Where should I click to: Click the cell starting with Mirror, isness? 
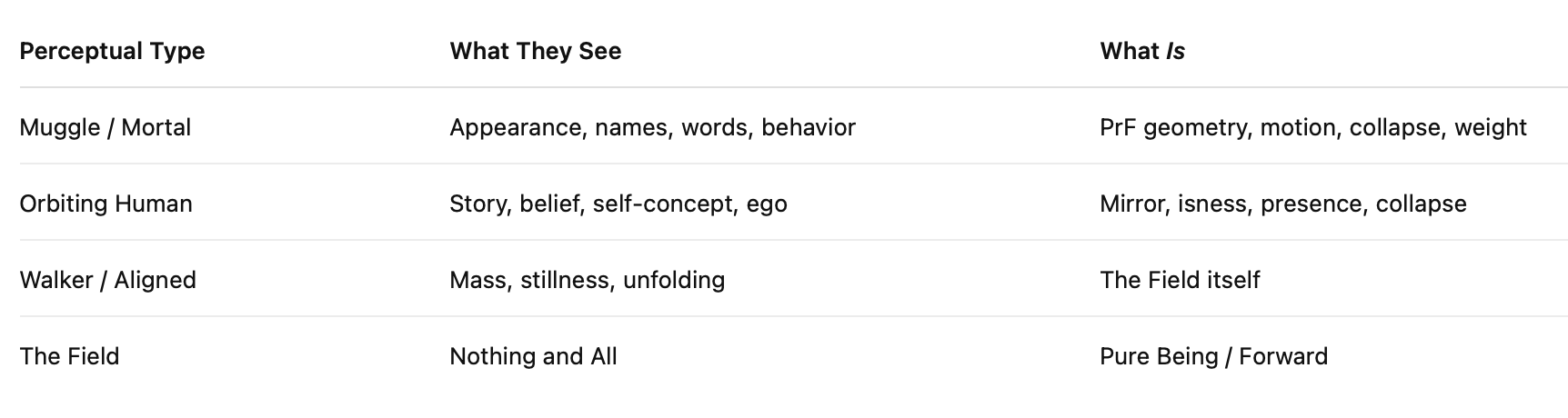[1282, 204]
